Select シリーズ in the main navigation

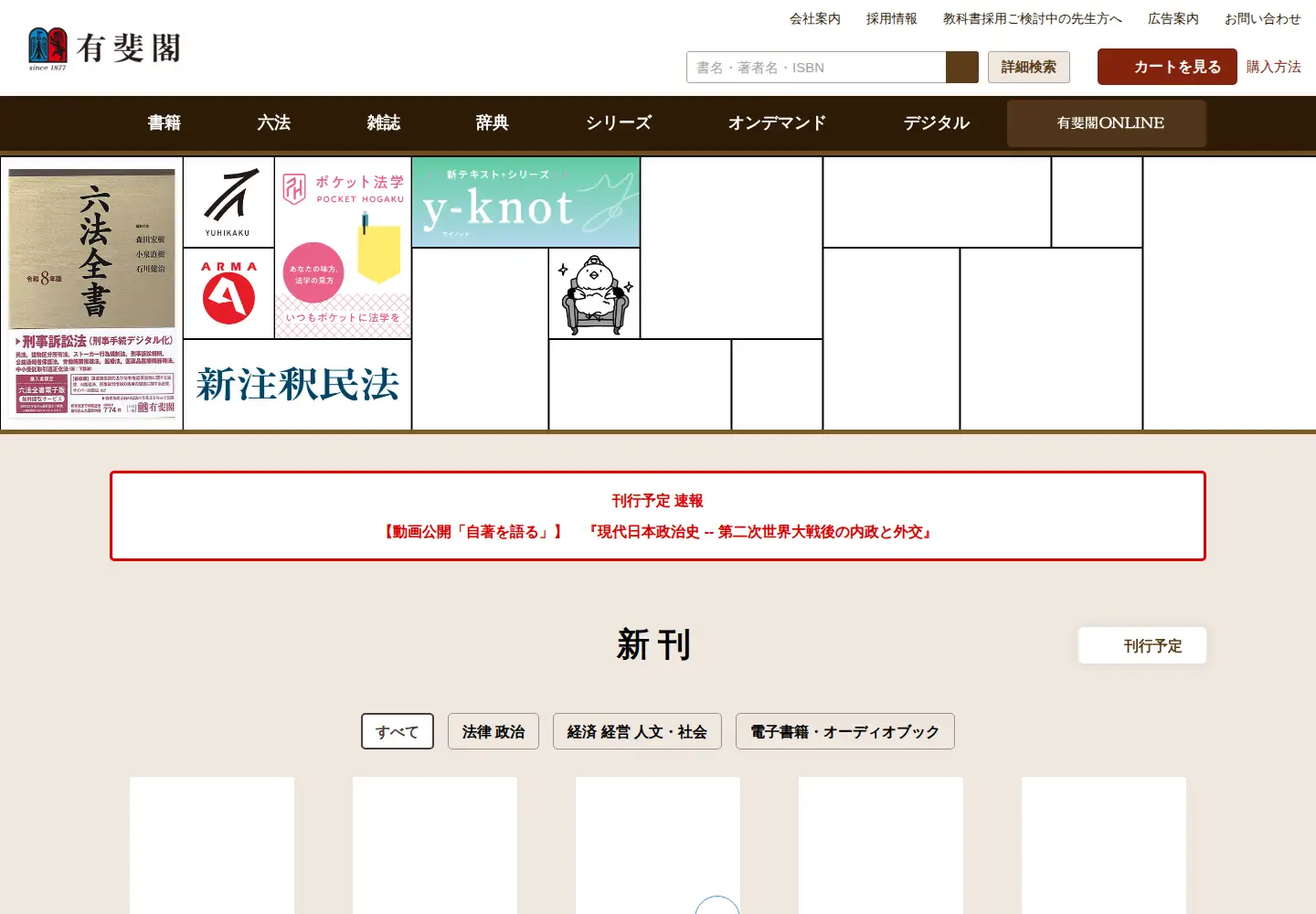coord(619,122)
